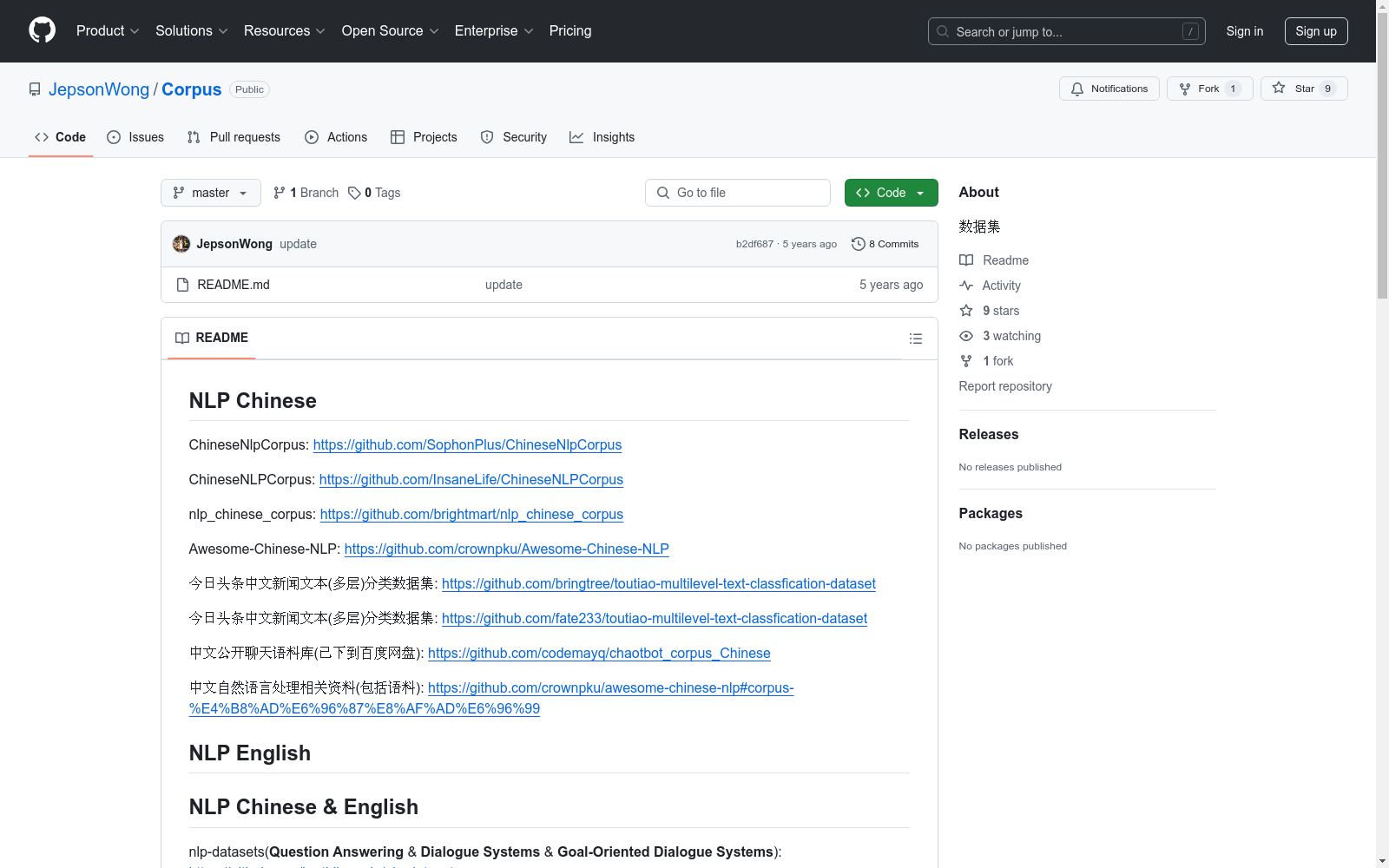1389x868 pixels.
Task: Click the Readme book icon in About
Action: coord(966,260)
